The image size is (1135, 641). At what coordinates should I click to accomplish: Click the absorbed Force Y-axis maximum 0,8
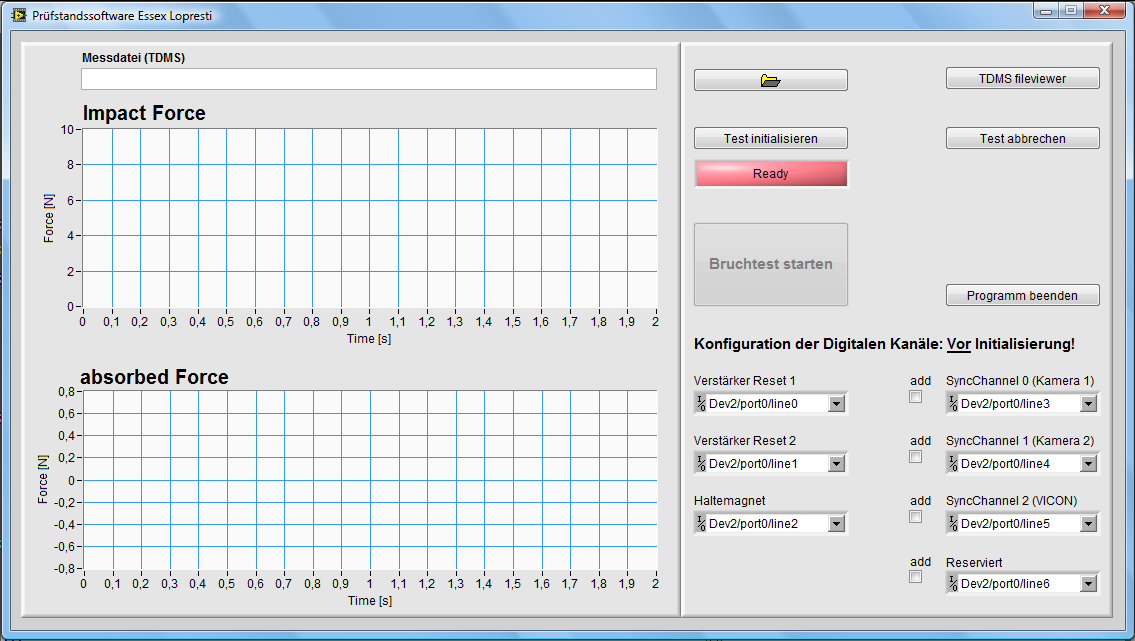click(67, 391)
